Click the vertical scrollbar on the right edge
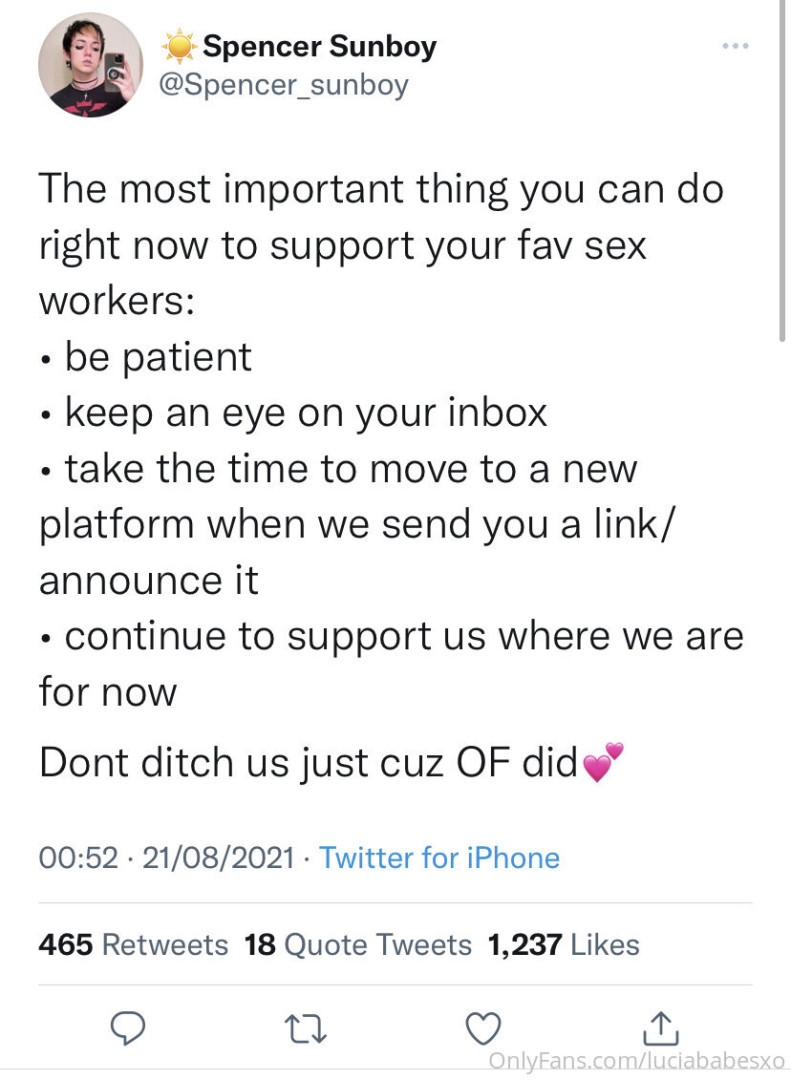This screenshot has height=1080, width=791. [782, 170]
